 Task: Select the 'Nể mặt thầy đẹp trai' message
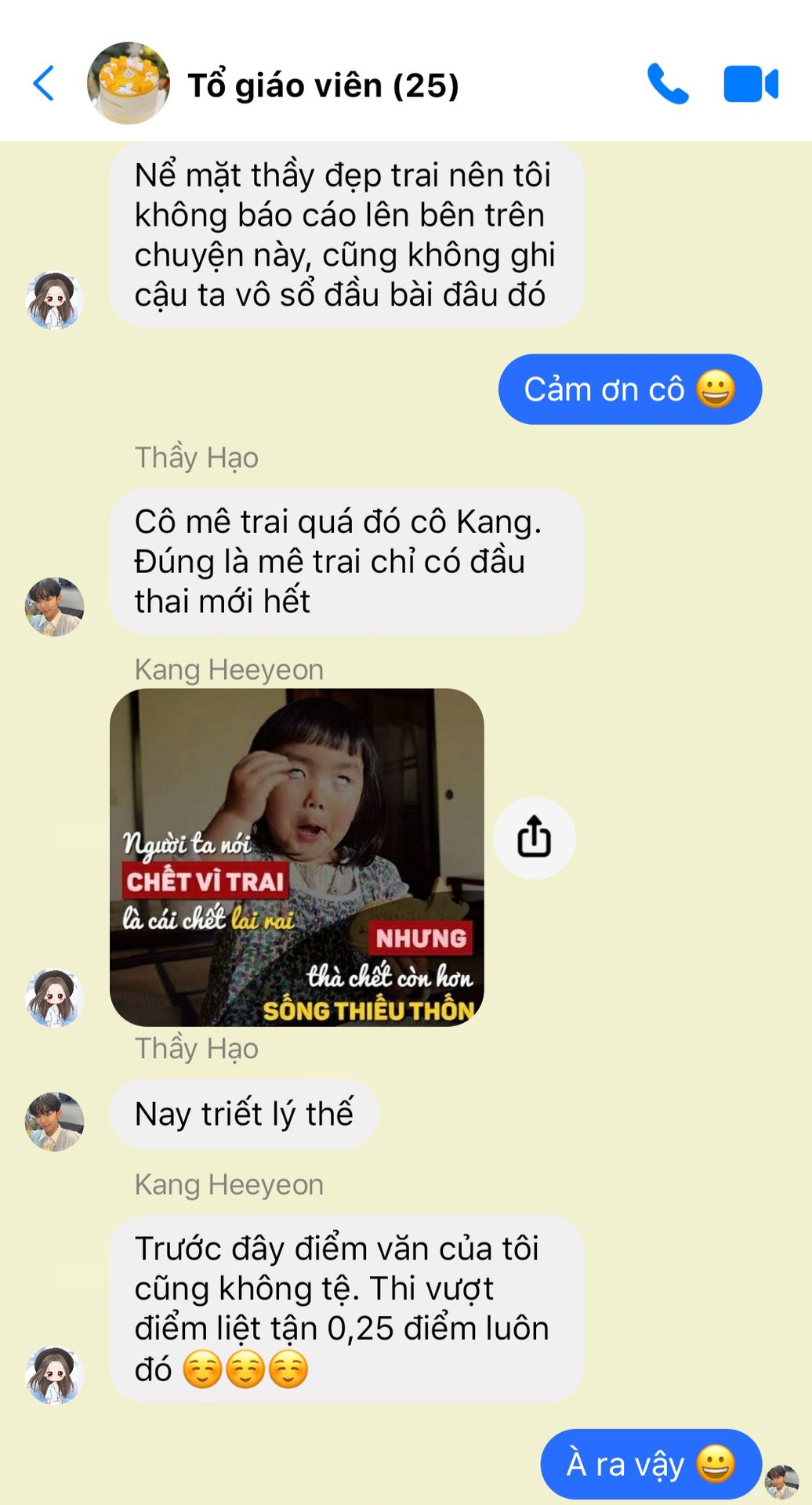(x=346, y=234)
